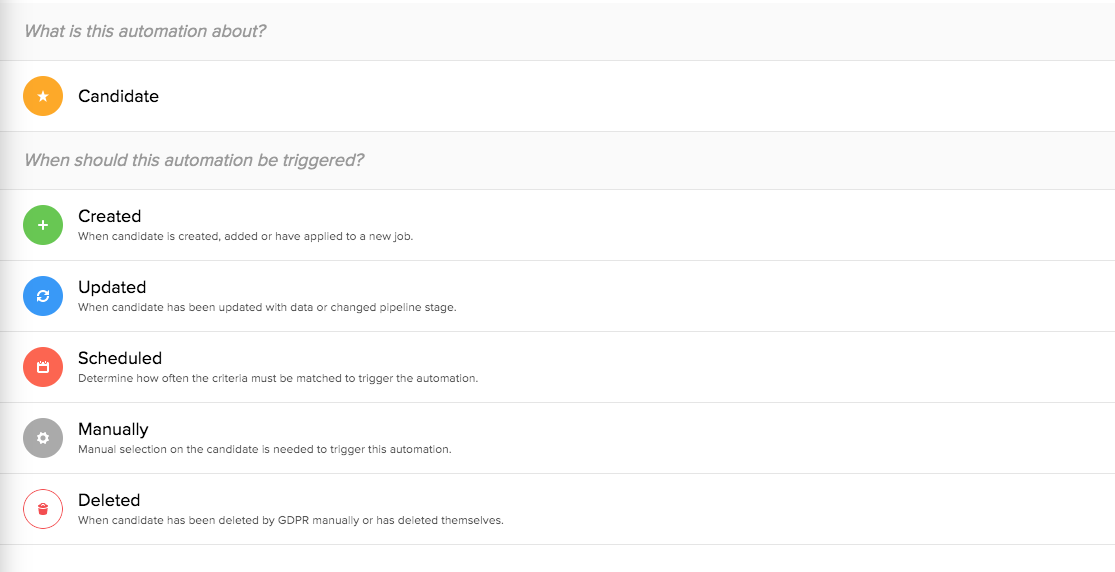
Task: Click the 'deleted by GDPR manually' description
Action: (290, 521)
